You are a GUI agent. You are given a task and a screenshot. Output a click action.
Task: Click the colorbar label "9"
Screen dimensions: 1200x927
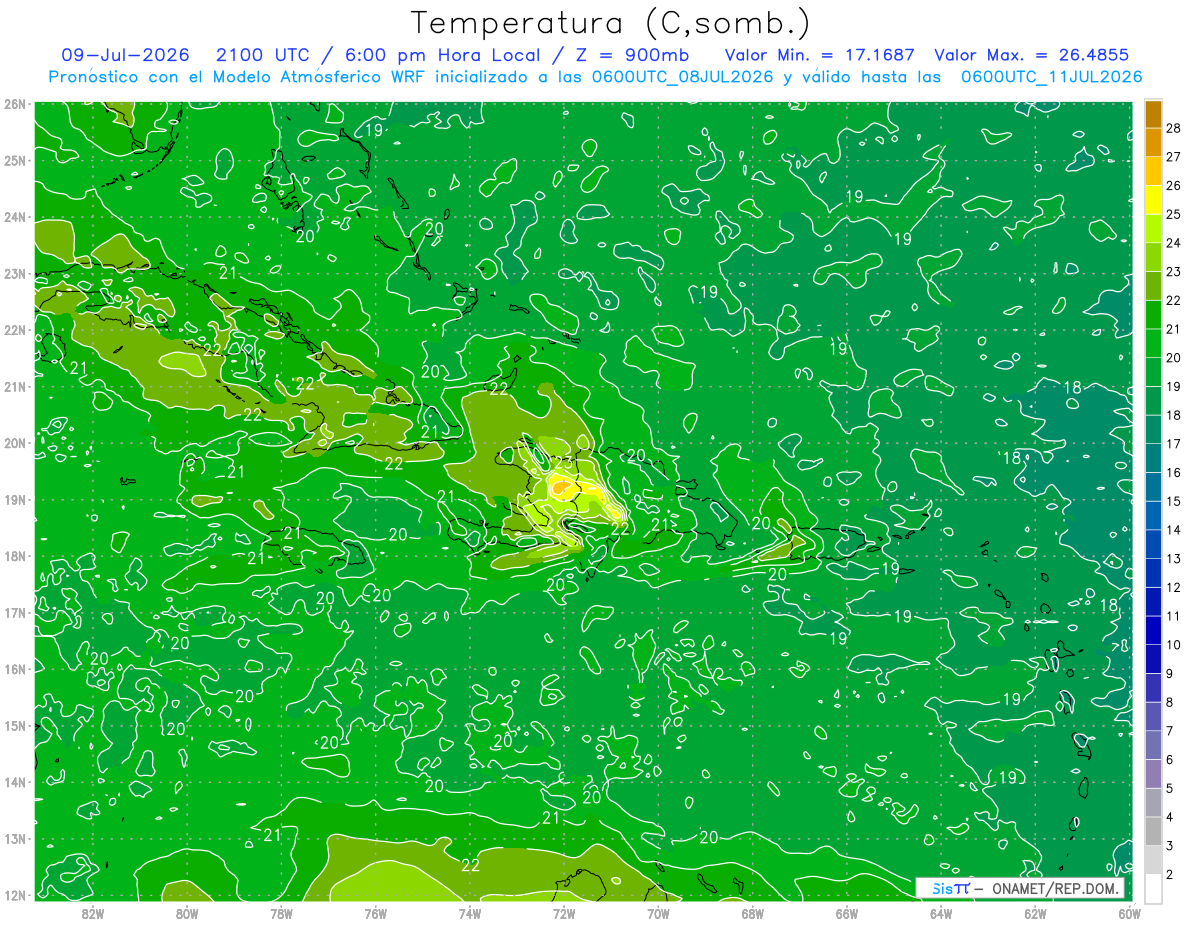(x=1169, y=674)
